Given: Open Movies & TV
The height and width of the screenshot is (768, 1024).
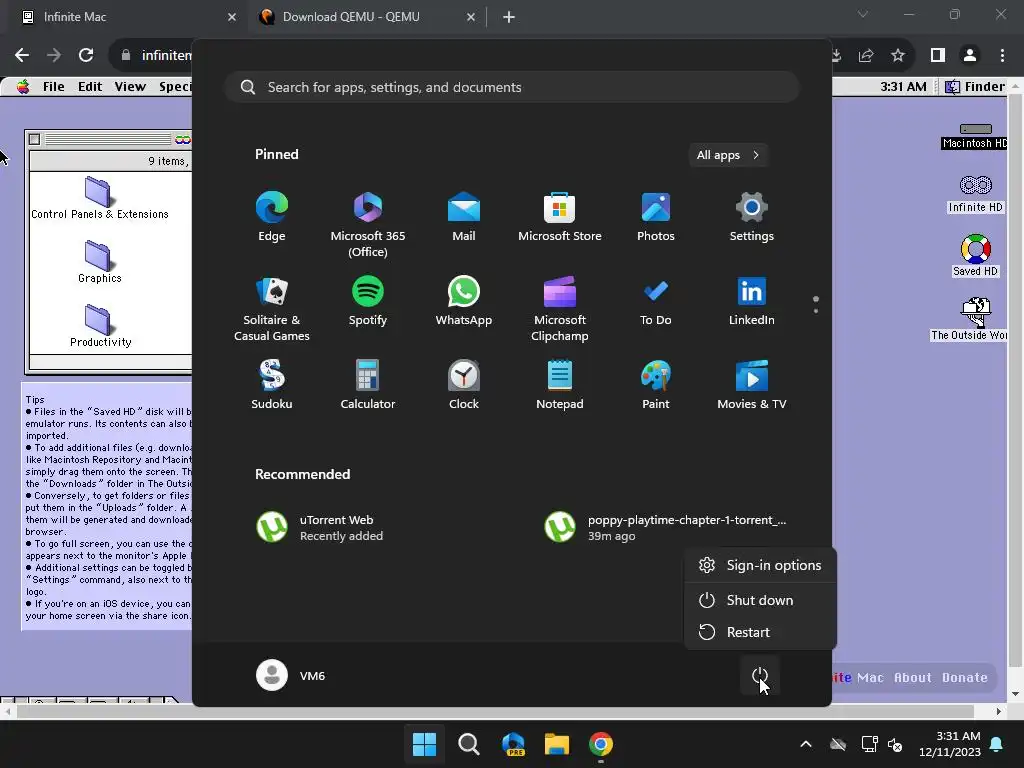Looking at the screenshot, I should [x=752, y=385].
